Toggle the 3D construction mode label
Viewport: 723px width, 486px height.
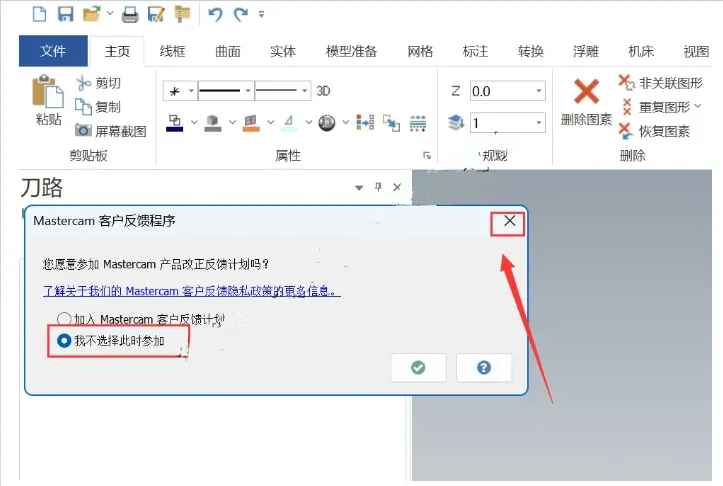click(x=323, y=91)
